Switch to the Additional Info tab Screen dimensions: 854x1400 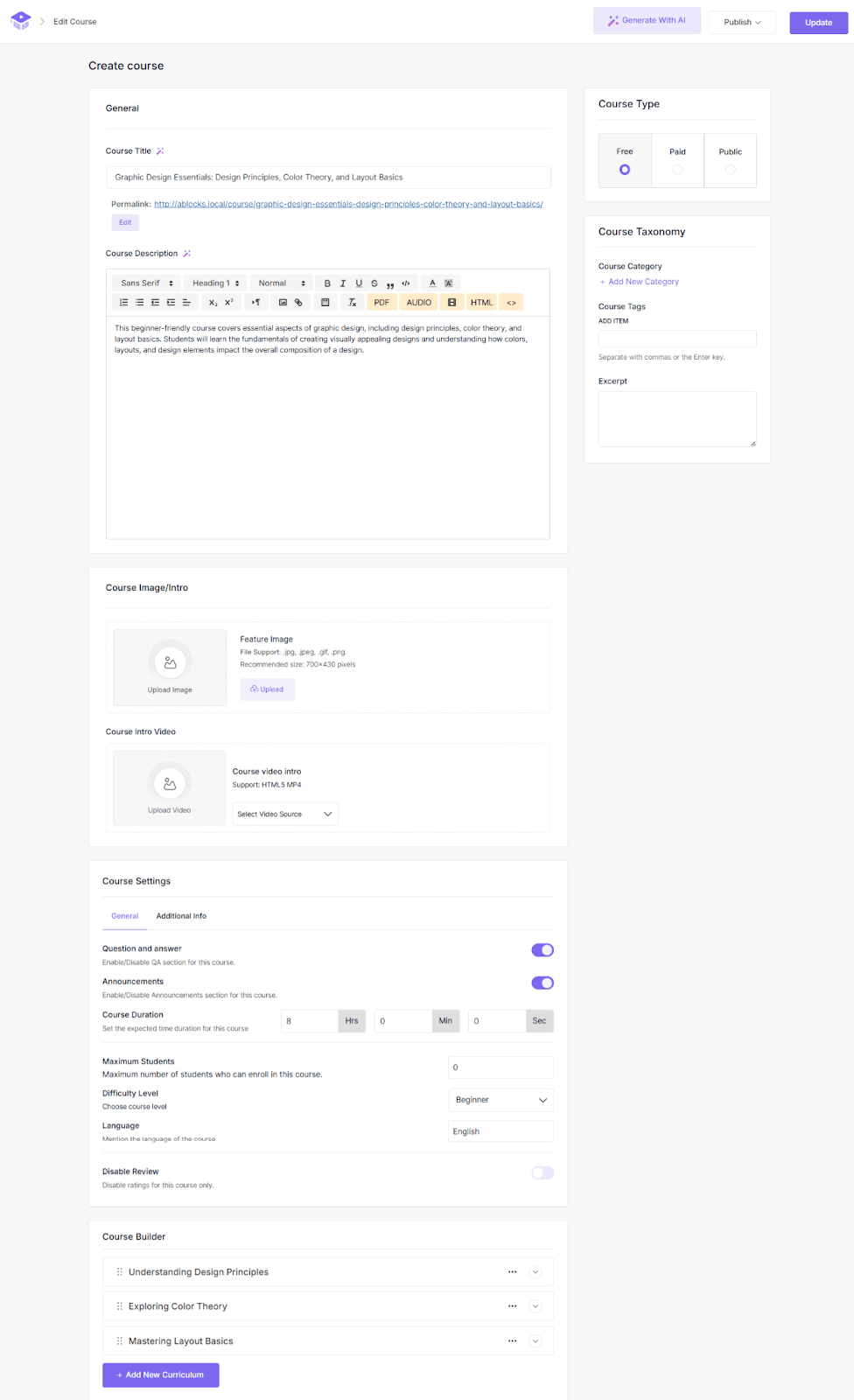pos(181,916)
